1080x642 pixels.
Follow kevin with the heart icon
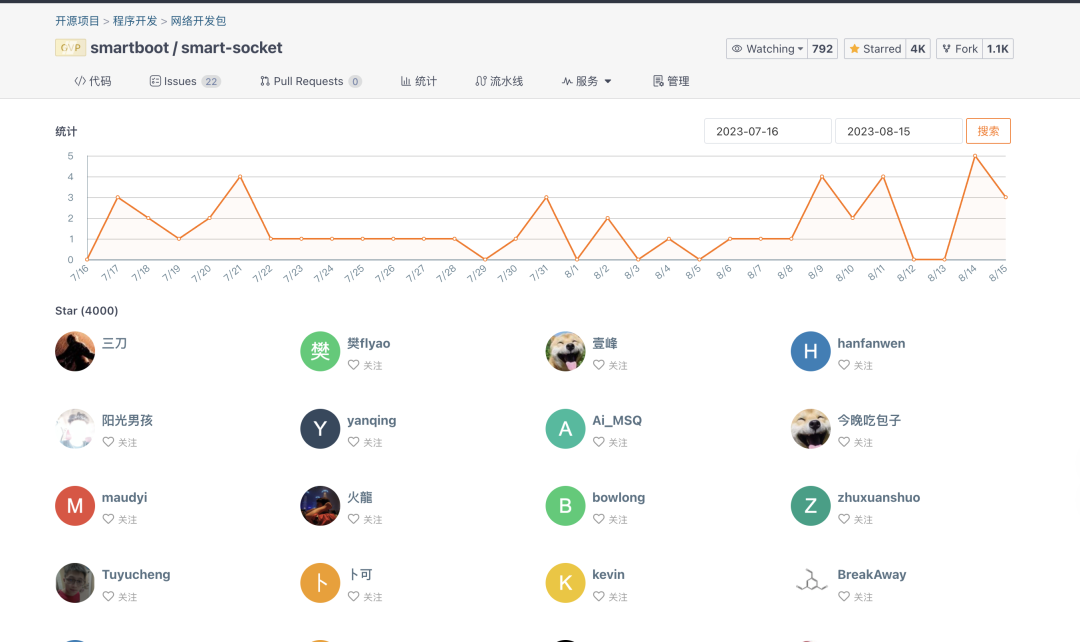pos(599,597)
